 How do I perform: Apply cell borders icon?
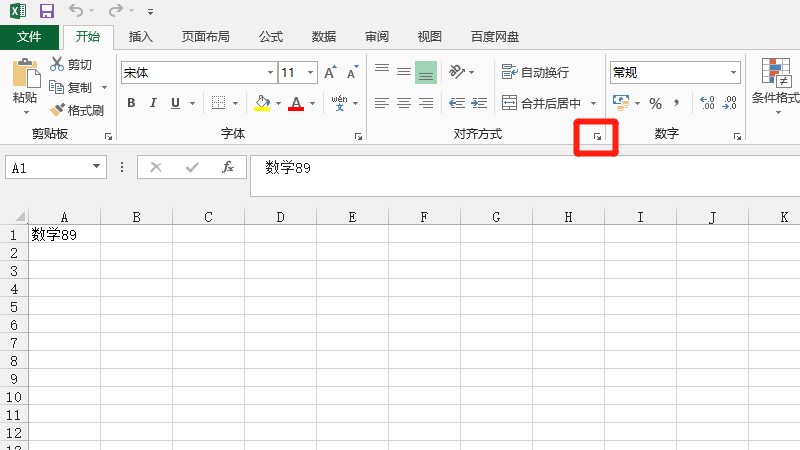pos(218,103)
